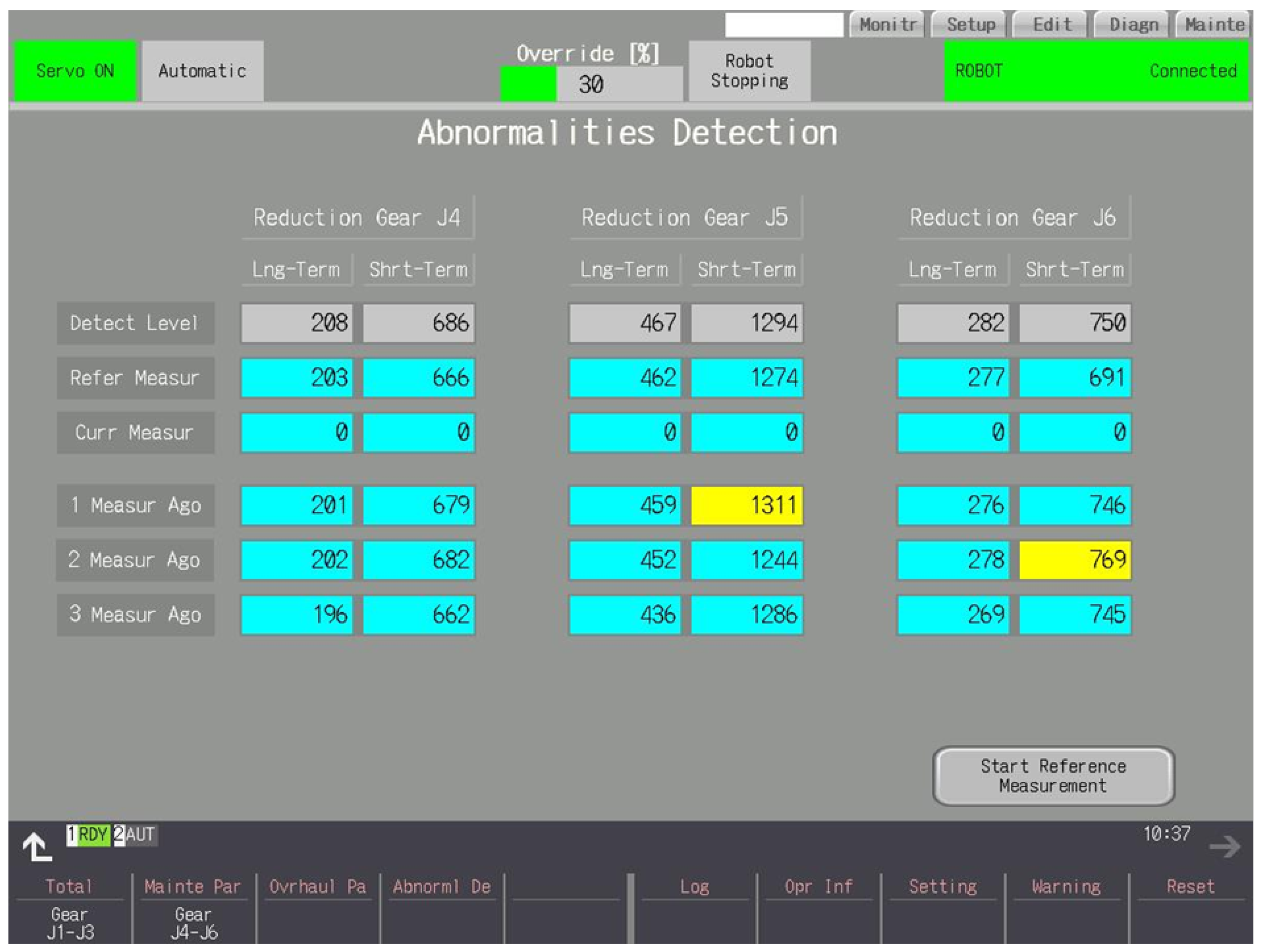Open the Setting menu item

(943, 908)
